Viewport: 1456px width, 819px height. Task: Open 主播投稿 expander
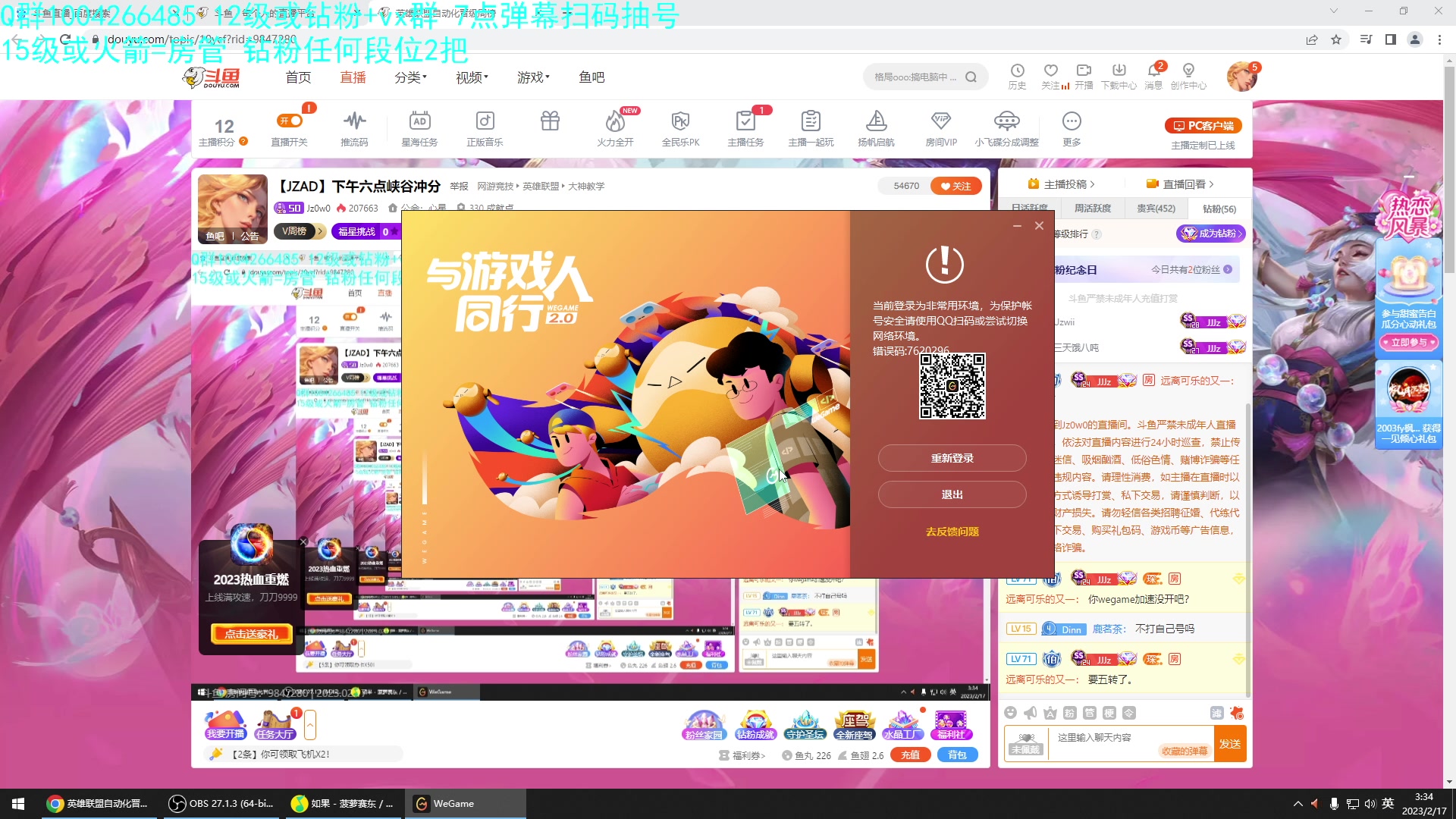pyautogui.click(x=1061, y=184)
